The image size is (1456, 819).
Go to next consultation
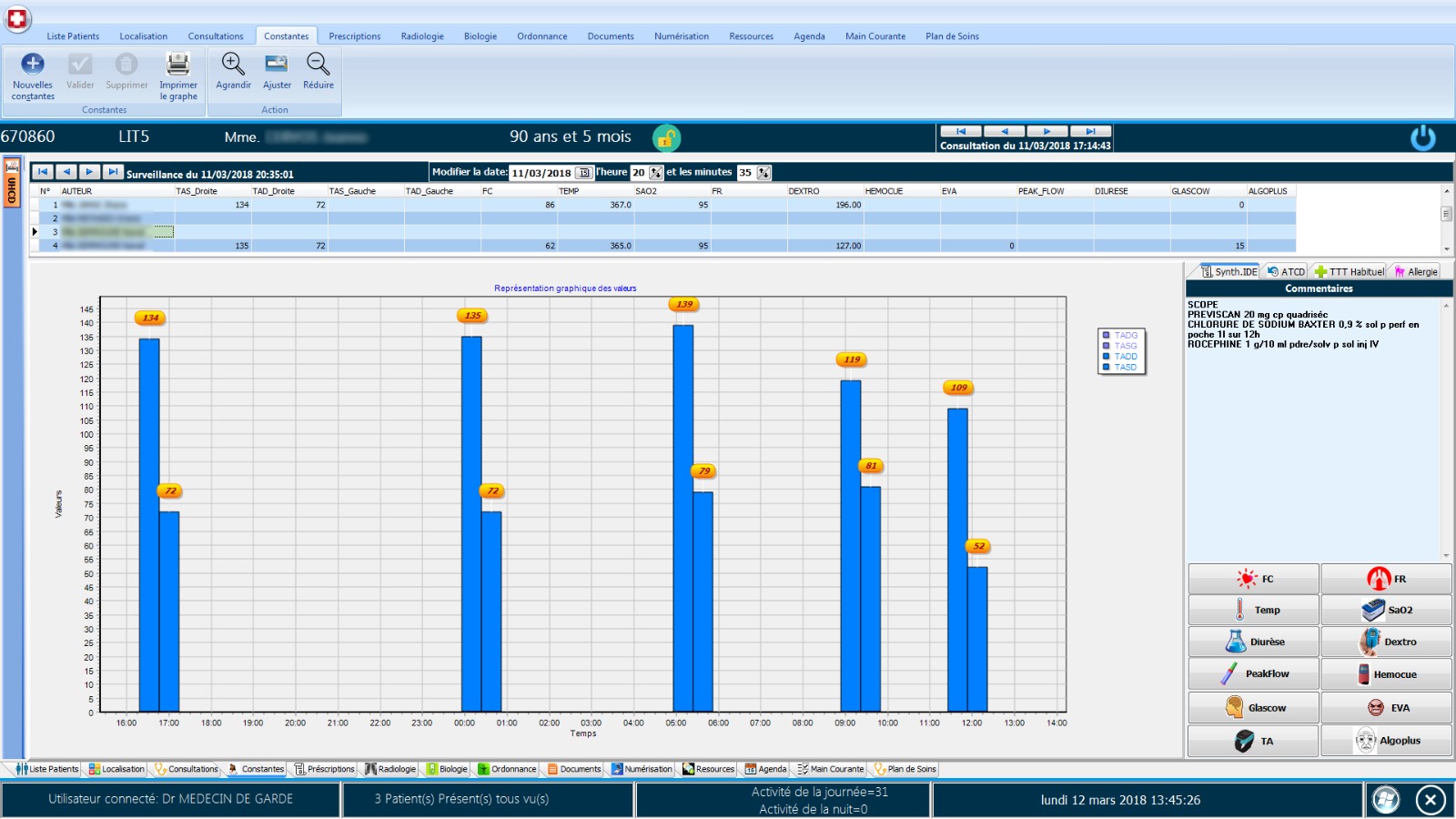tap(1047, 131)
